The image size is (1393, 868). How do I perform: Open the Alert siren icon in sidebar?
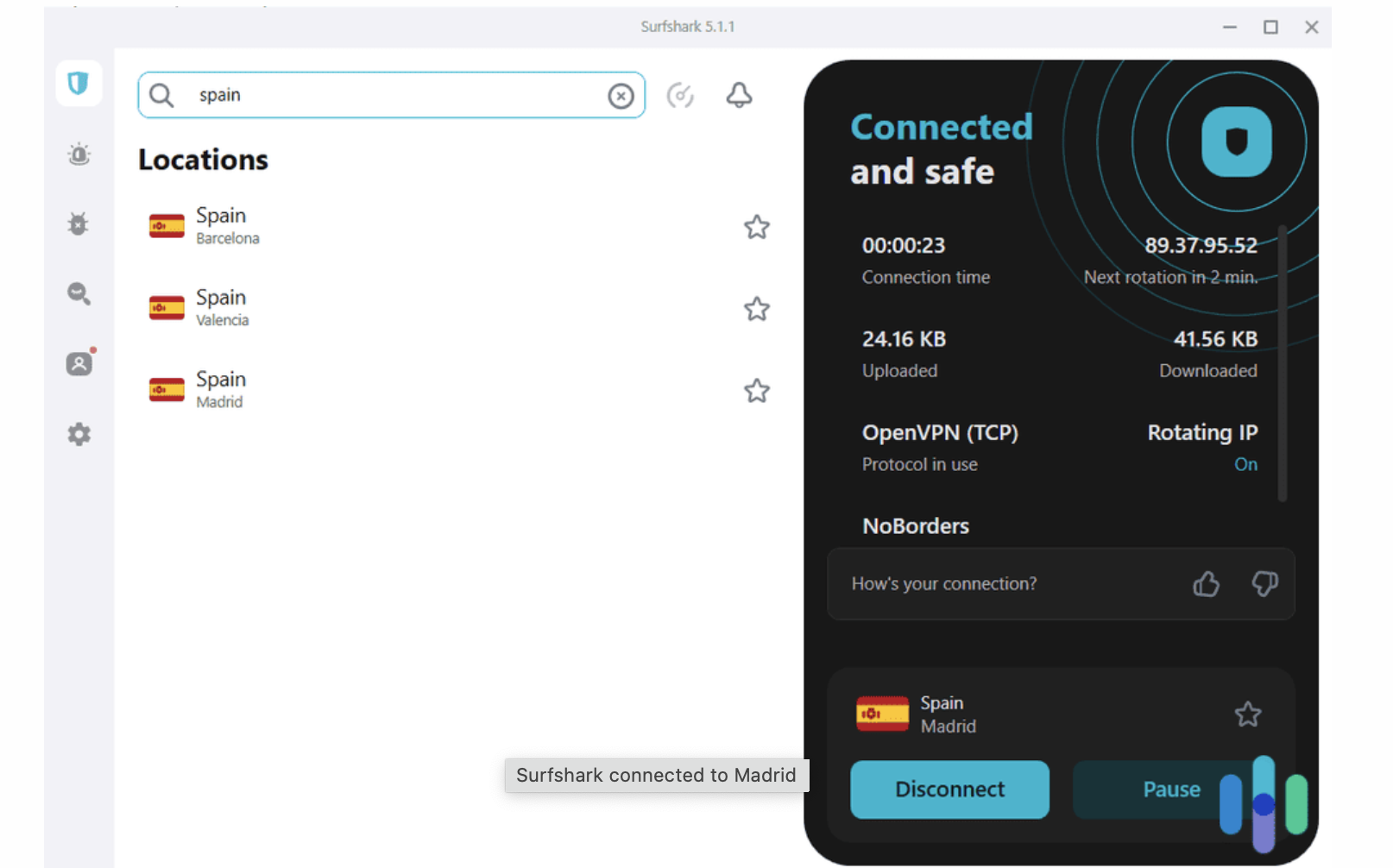tap(79, 154)
